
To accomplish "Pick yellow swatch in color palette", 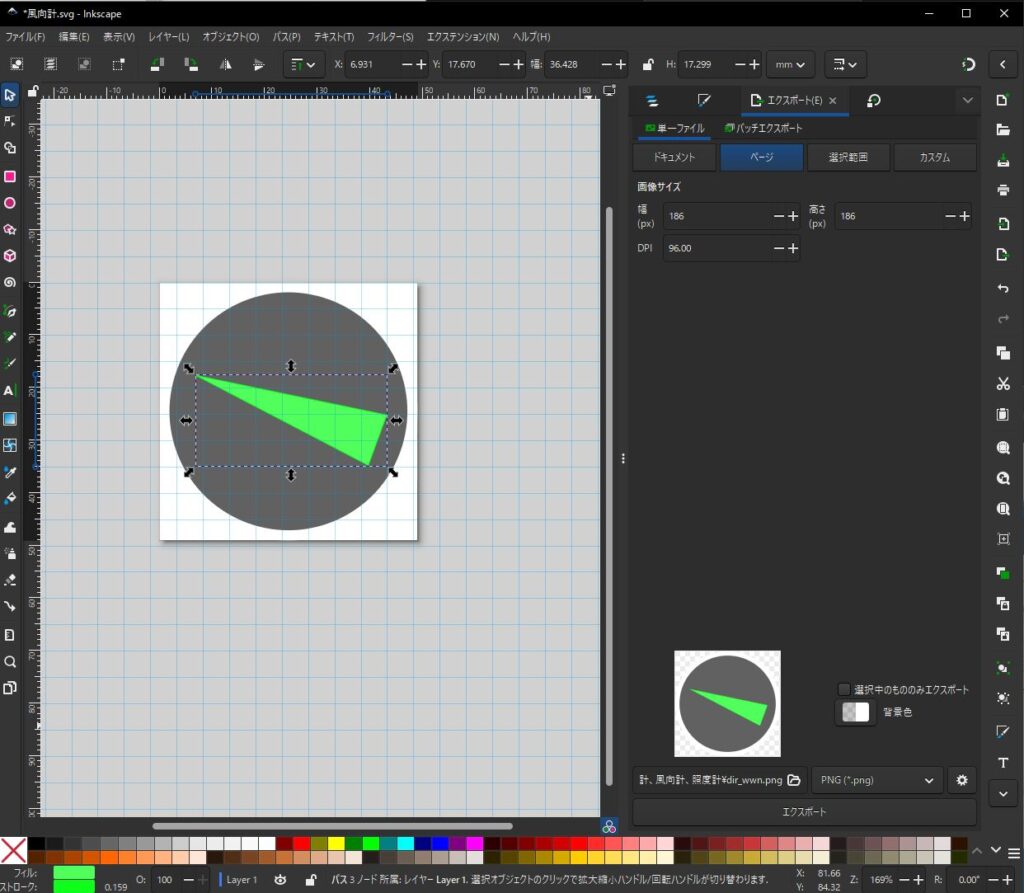I will point(335,843).
